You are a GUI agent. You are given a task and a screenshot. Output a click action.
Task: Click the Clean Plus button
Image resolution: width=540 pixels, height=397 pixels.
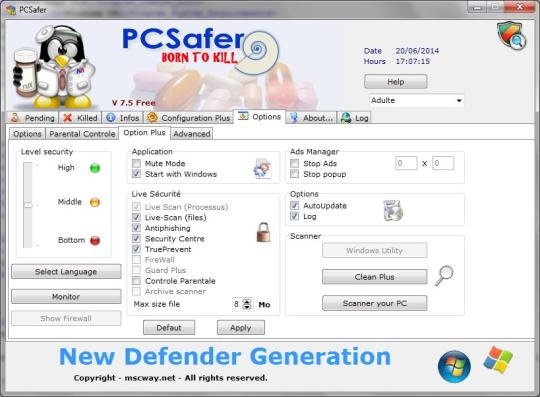coord(375,277)
